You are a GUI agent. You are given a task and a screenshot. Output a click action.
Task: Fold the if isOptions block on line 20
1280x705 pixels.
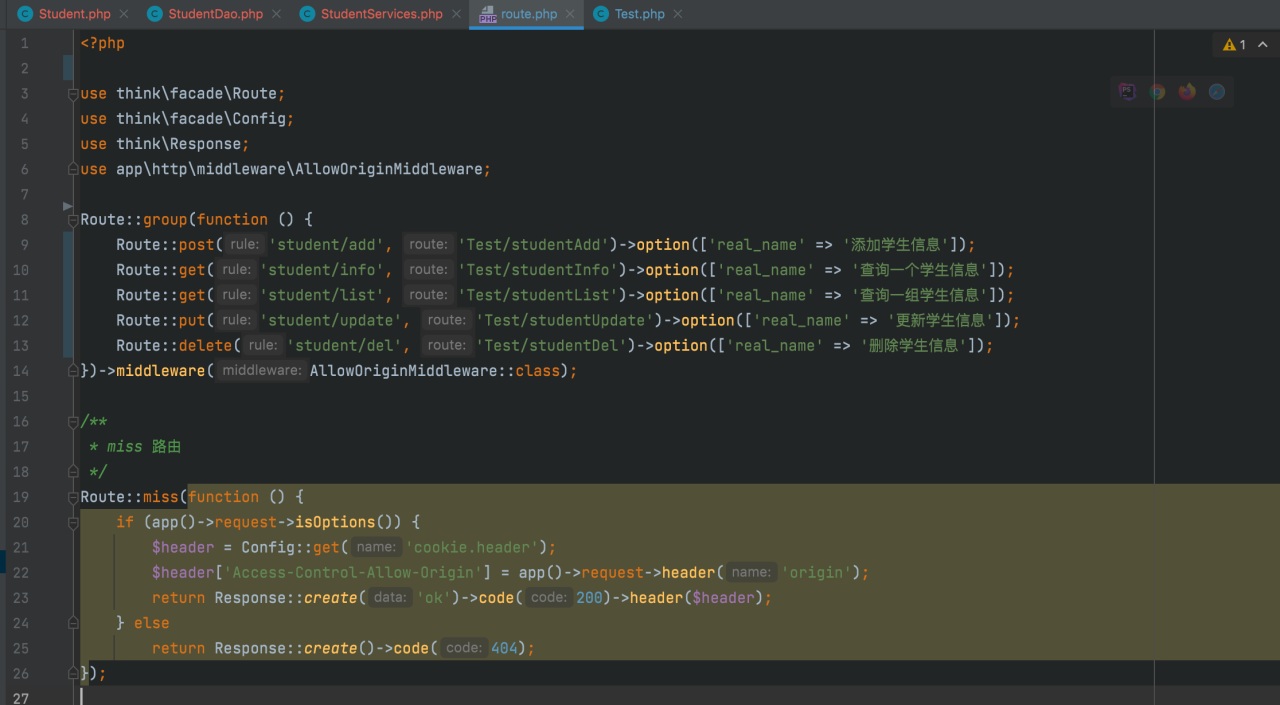72,522
